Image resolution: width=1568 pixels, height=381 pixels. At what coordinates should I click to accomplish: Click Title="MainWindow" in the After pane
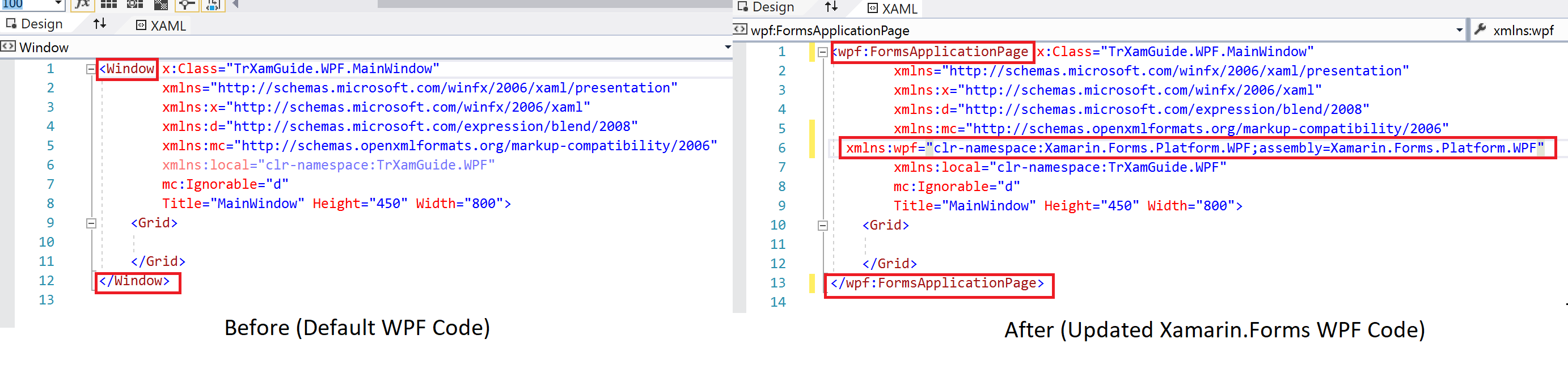[965, 206]
